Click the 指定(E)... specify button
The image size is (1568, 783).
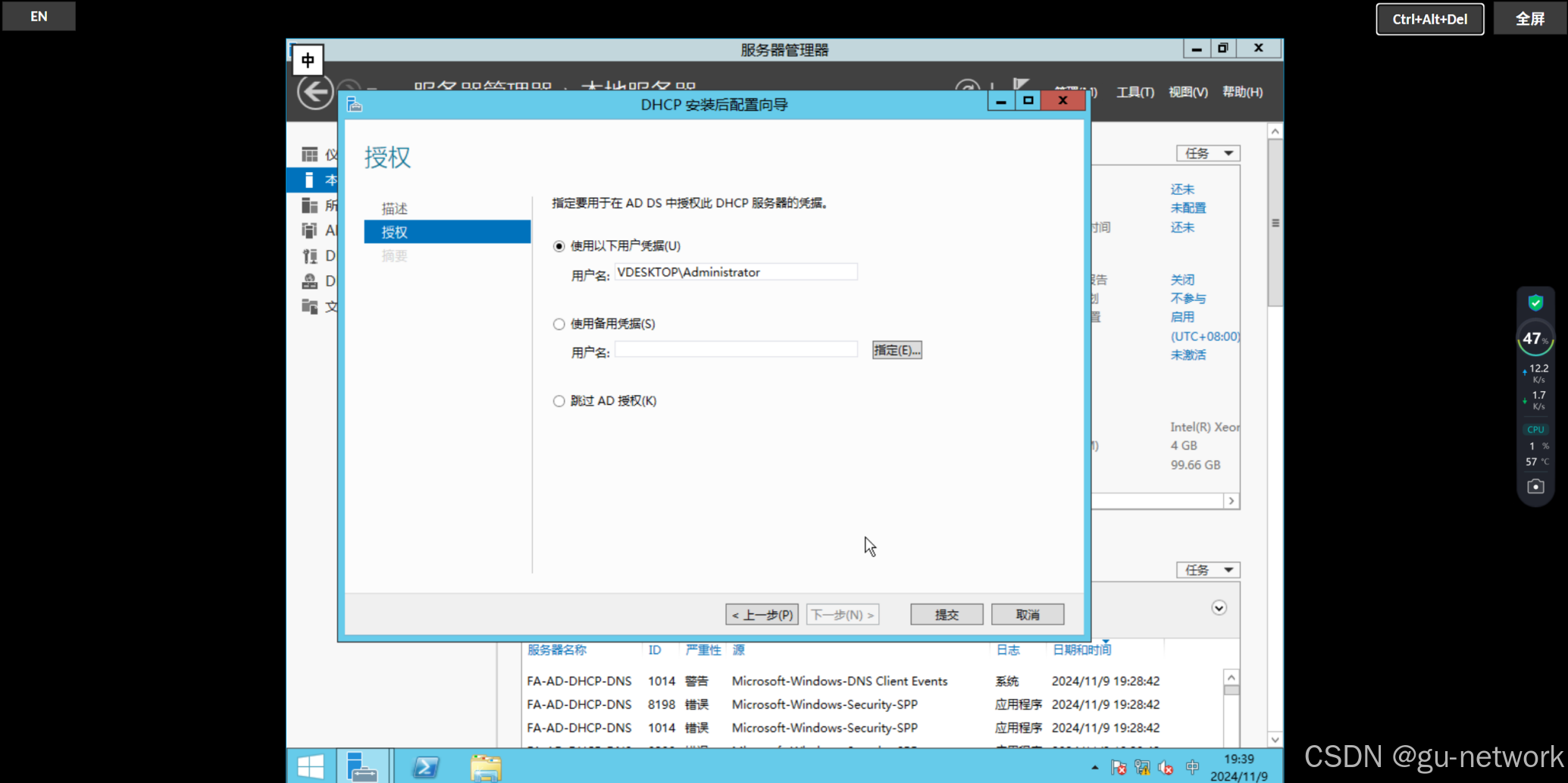coord(897,350)
